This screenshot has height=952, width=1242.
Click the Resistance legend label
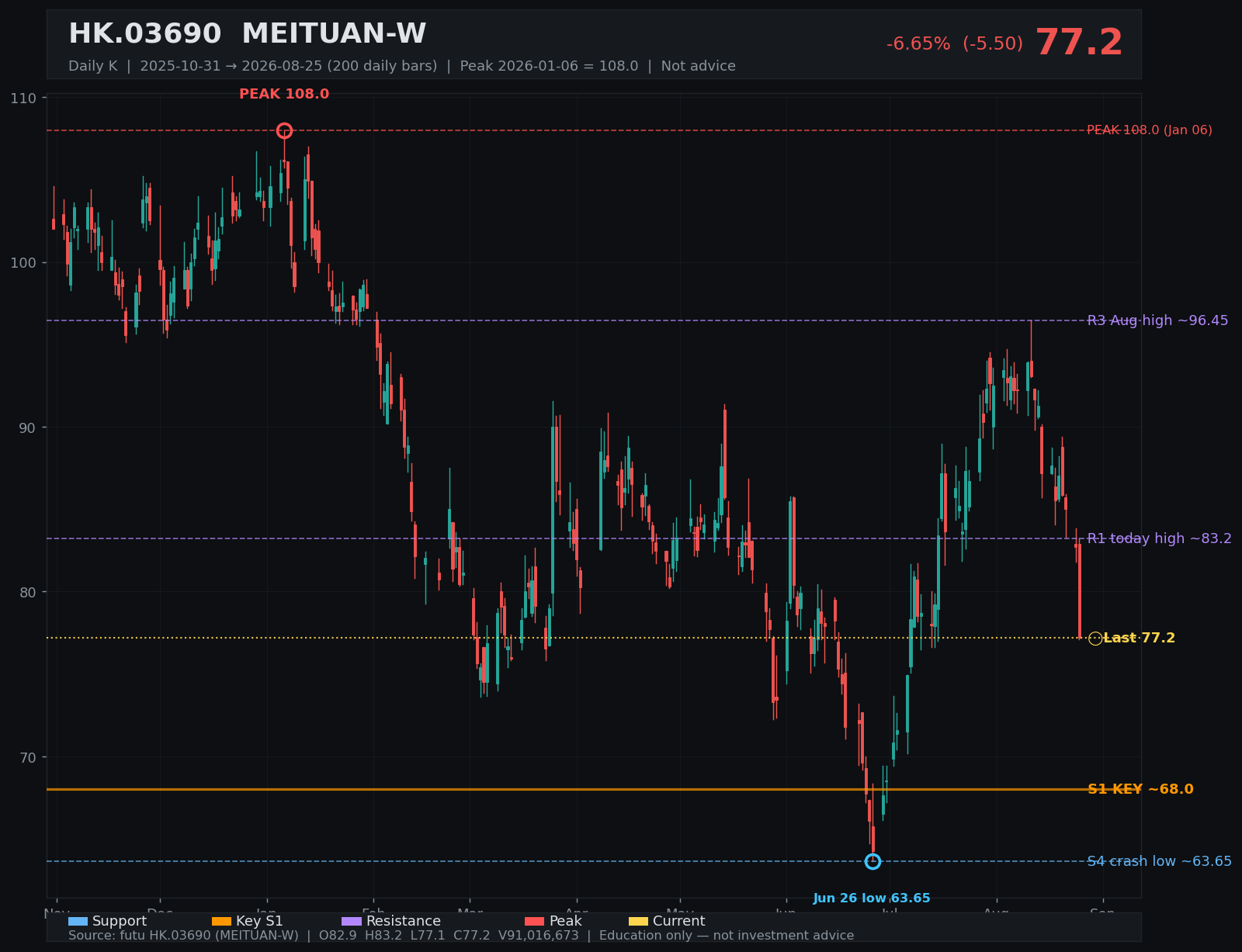pyautogui.click(x=404, y=921)
